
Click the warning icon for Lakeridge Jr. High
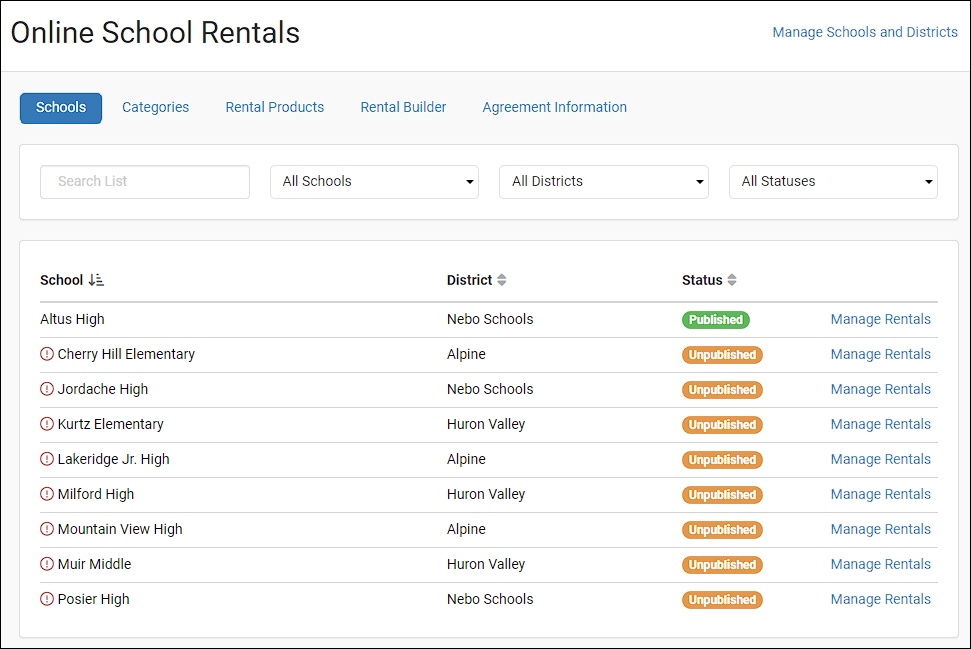(46, 459)
